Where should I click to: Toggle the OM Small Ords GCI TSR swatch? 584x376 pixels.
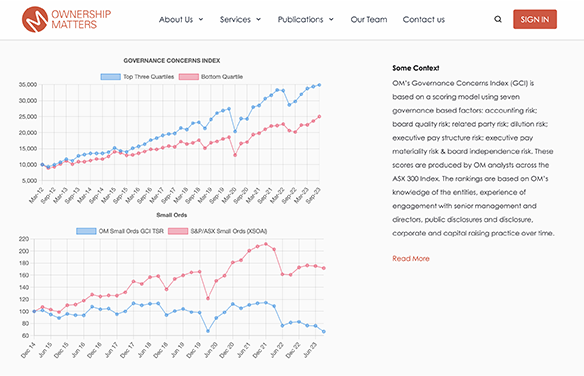tap(86, 231)
